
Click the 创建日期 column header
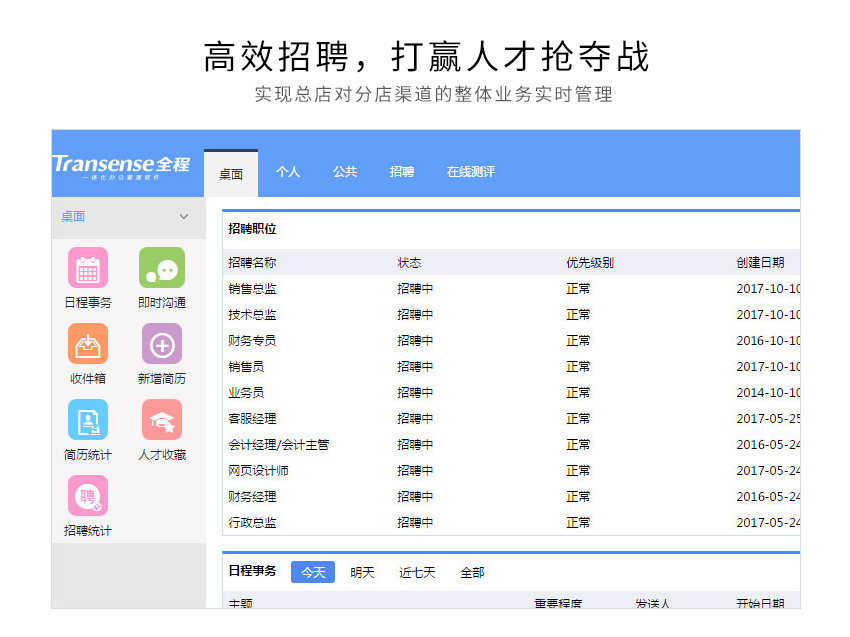[760, 262]
